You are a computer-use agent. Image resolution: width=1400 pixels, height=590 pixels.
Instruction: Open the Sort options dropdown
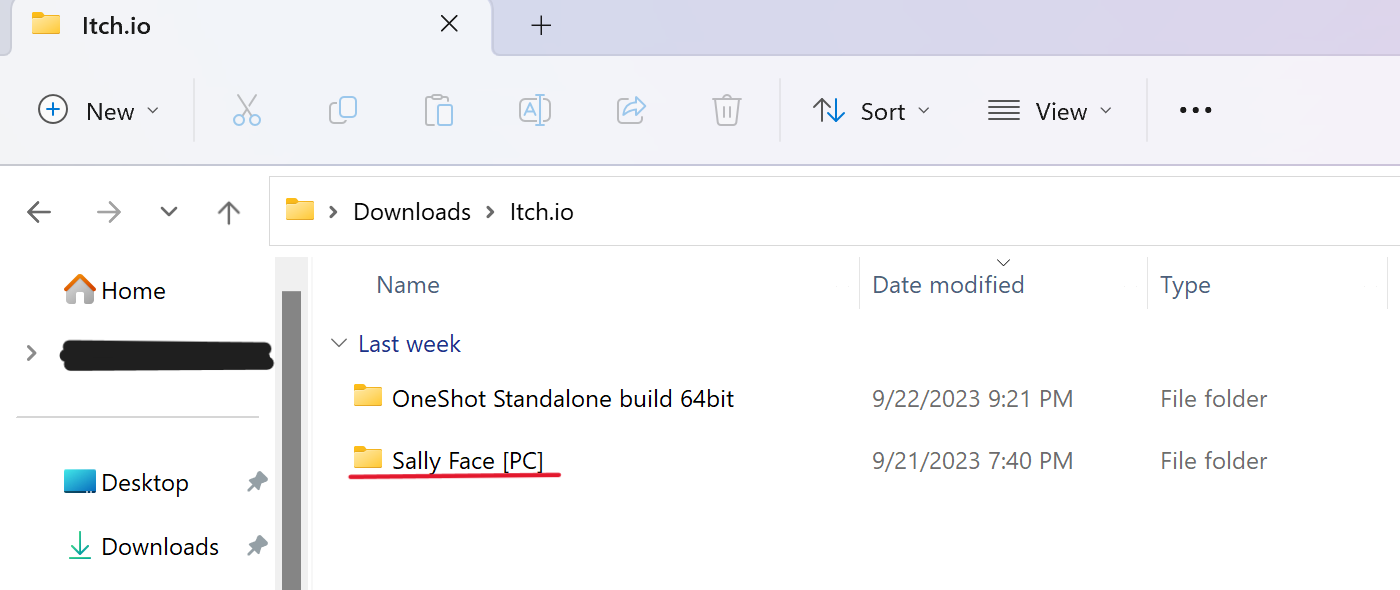click(871, 111)
